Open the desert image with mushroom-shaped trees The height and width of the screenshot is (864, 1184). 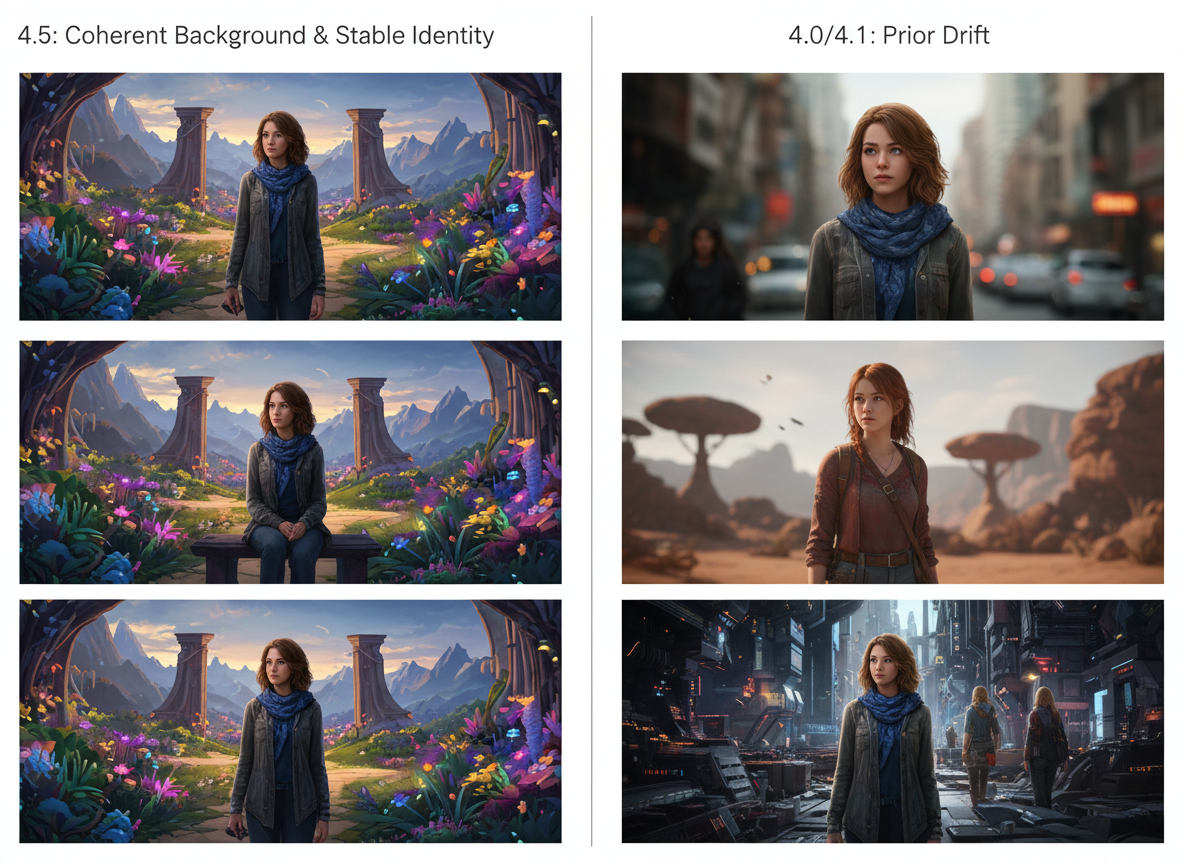click(893, 462)
